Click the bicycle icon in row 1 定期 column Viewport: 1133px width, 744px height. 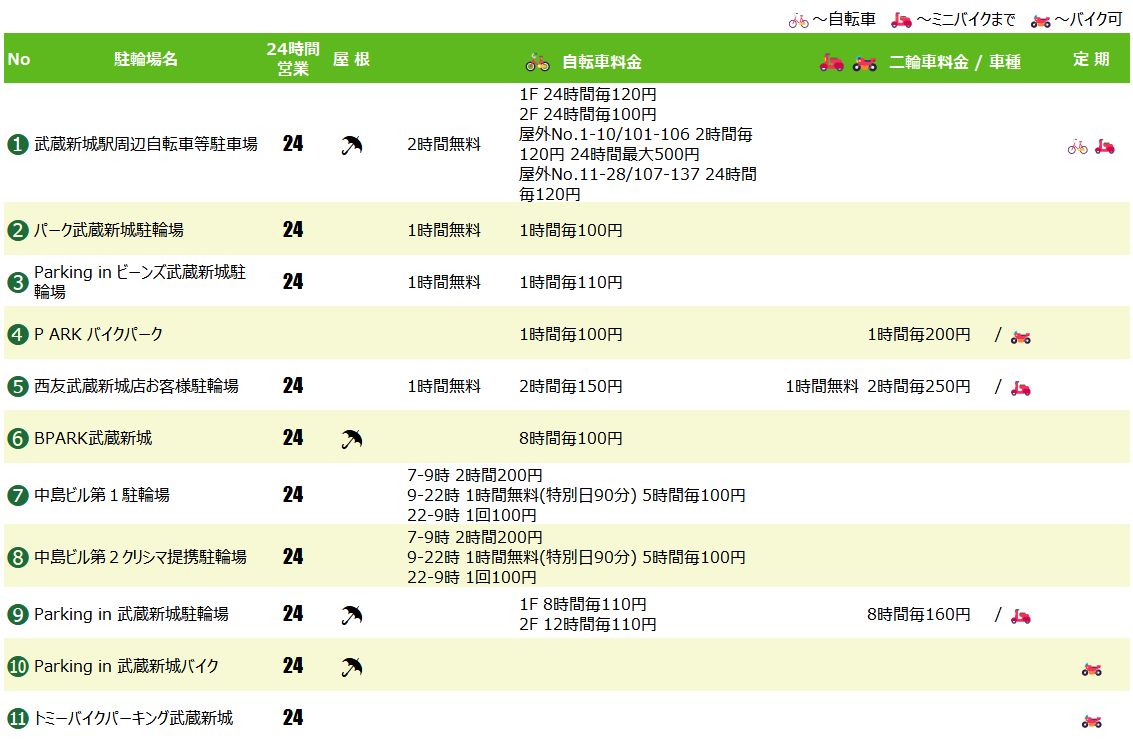tap(1077, 147)
